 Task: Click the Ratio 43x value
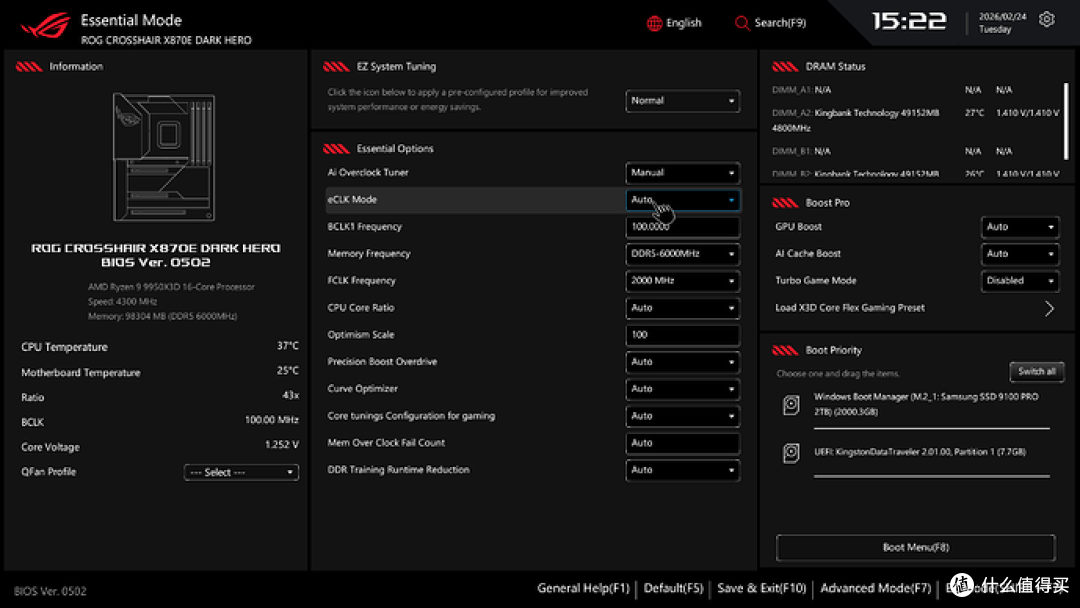[x=291, y=395]
